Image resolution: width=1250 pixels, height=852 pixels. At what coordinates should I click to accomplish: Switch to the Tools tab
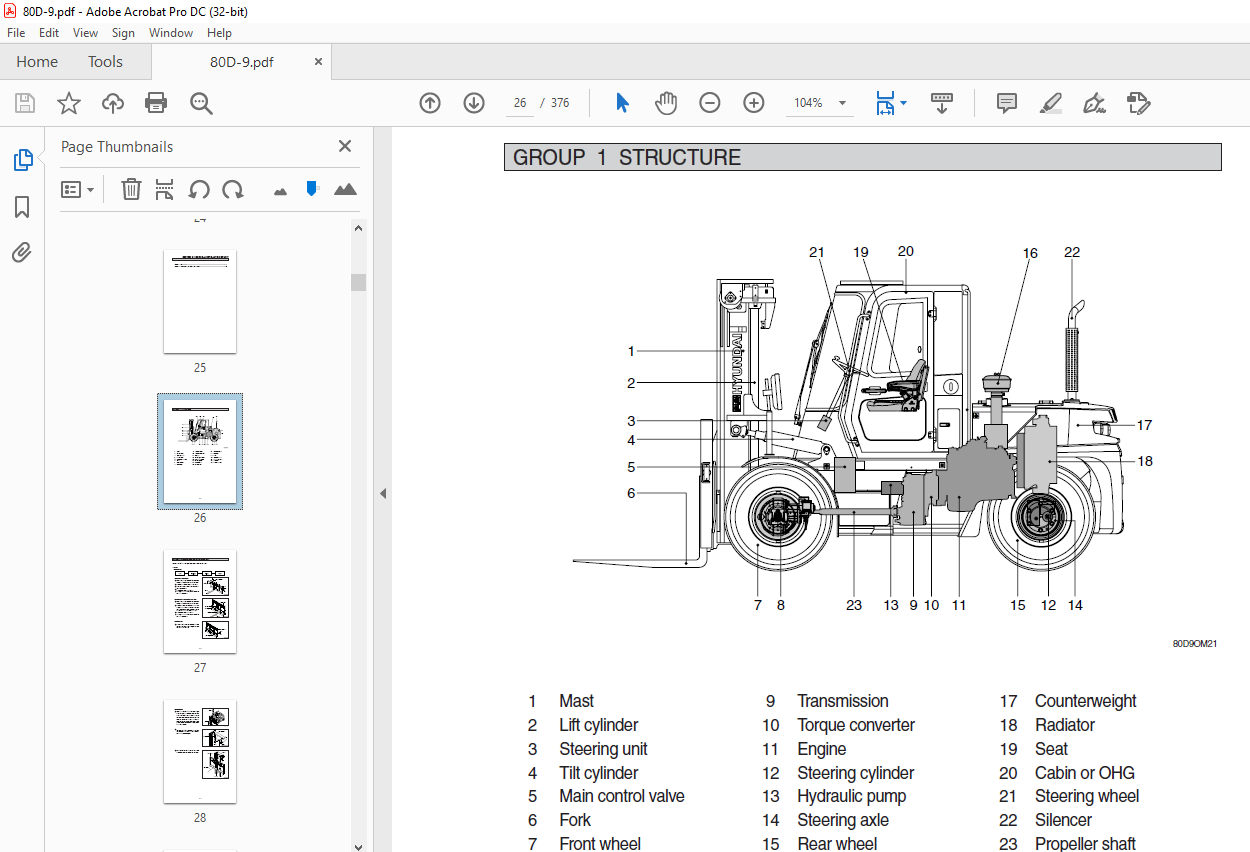click(x=105, y=62)
